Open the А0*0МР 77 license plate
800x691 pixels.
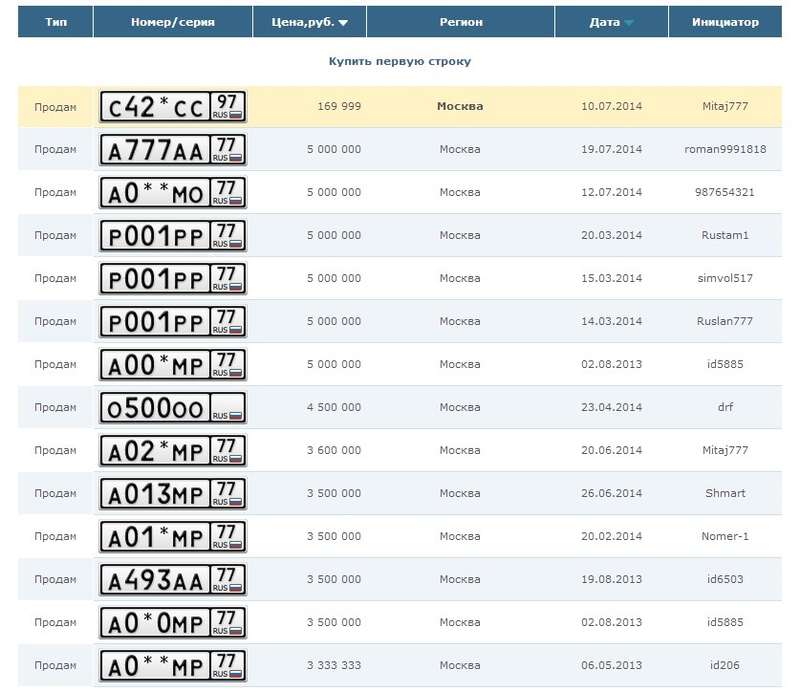tap(173, 623)
